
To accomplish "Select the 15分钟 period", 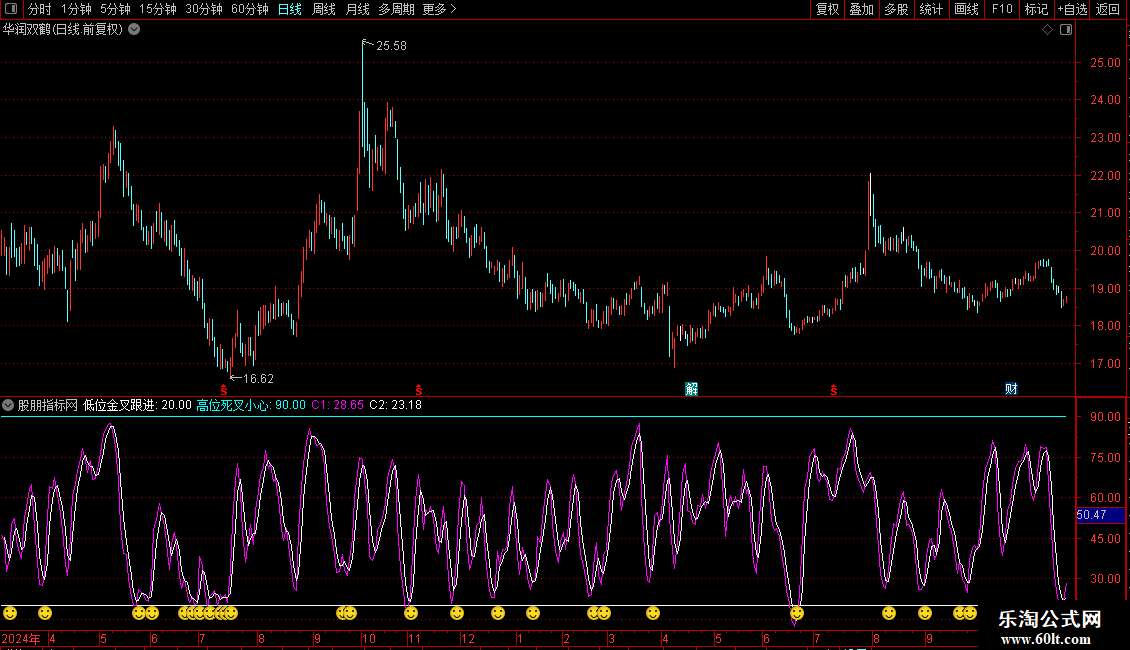I will click(158, 9).
